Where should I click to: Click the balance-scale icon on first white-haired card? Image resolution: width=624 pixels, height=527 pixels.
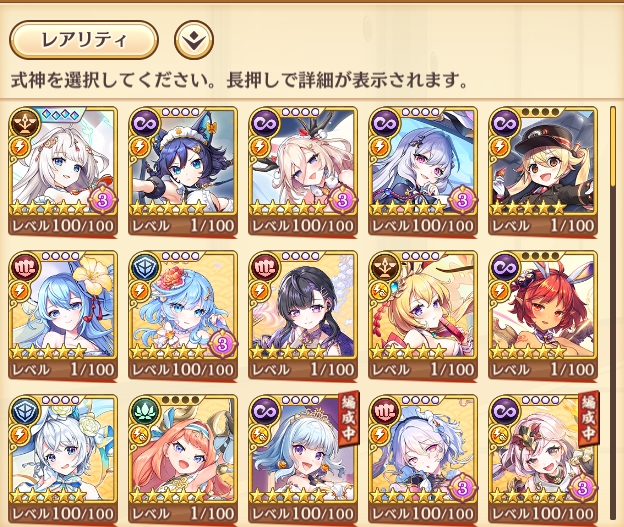tap(25, 123)
